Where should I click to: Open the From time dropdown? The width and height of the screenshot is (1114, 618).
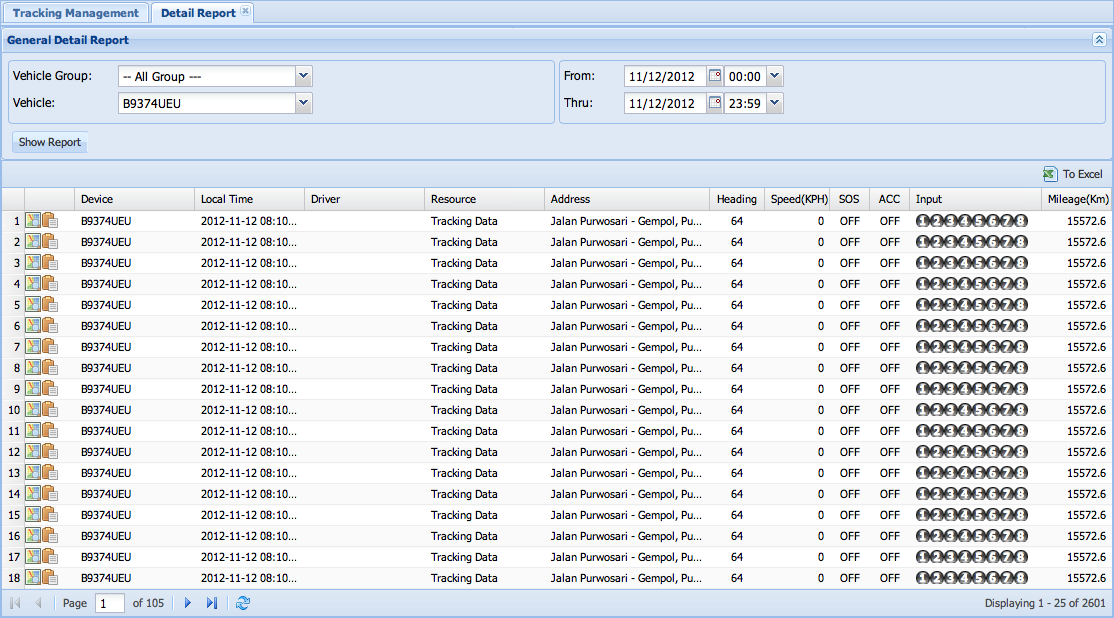pyautogui.click(x=775, y=76)
